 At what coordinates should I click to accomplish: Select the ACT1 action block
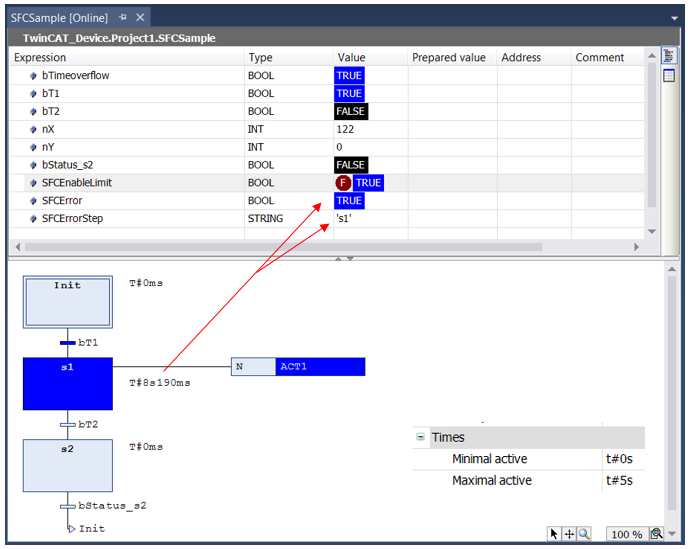pyautogui.click(x=320, y=367)
